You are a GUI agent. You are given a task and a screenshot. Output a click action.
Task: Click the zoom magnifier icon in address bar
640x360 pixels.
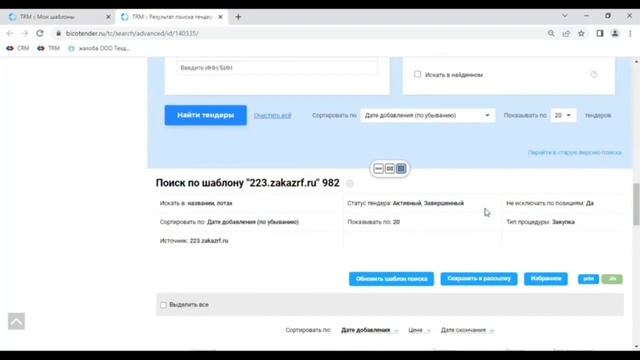click(x=551, y=33)
